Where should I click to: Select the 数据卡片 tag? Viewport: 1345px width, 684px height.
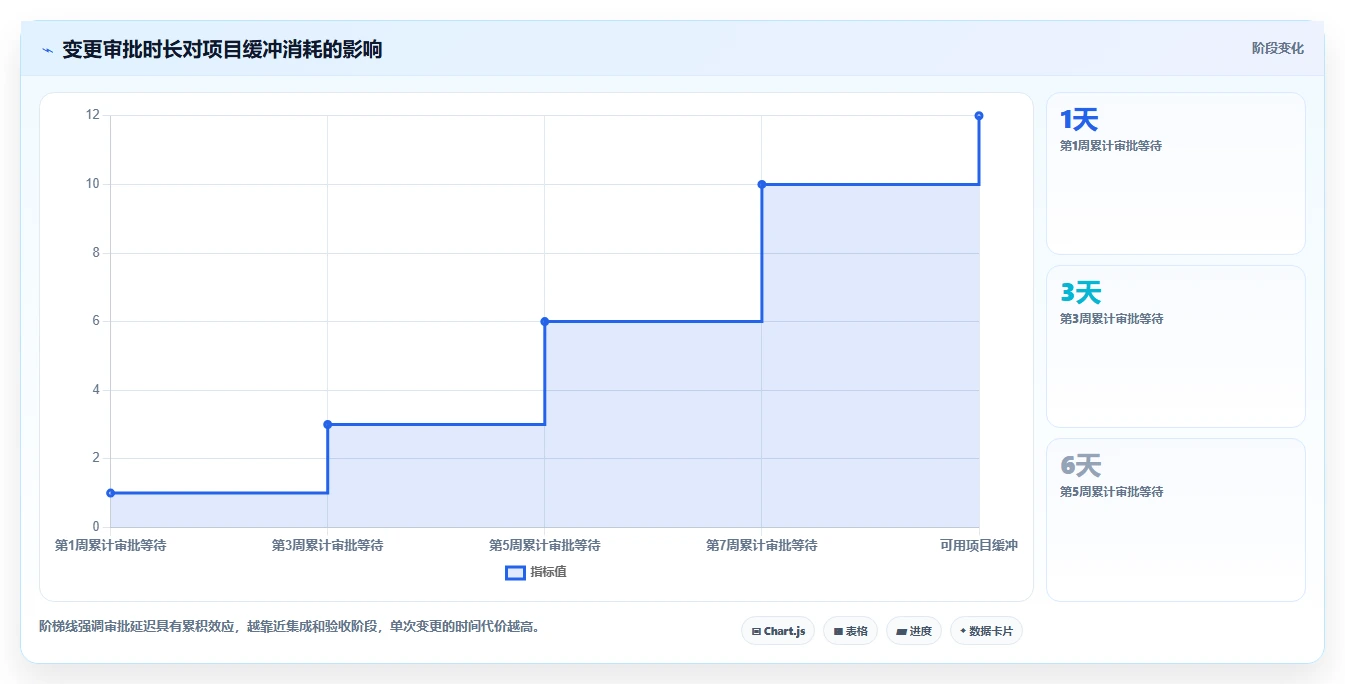[x=986, y=631]
